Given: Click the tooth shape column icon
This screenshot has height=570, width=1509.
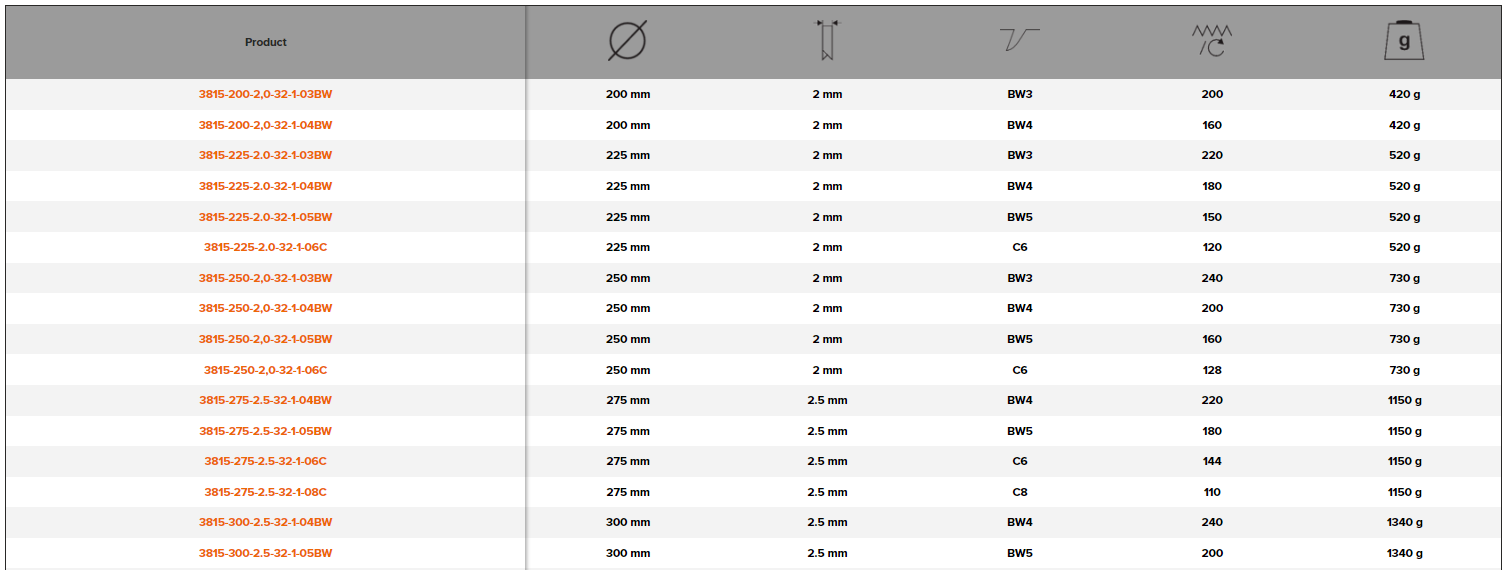Looking at the screenshot, I should [1019, 41].
